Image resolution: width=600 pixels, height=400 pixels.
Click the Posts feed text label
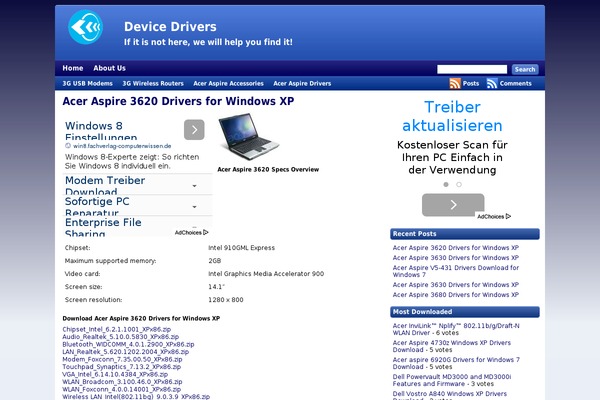(471, 83)
